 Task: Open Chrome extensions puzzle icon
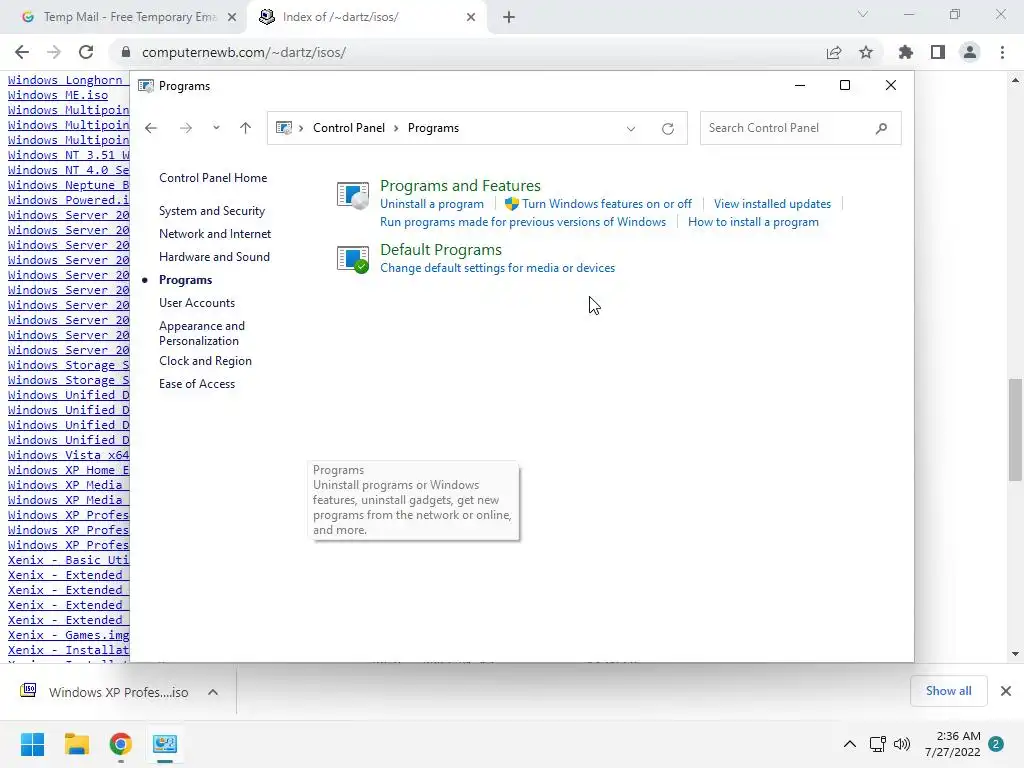[x=906, y=52]
